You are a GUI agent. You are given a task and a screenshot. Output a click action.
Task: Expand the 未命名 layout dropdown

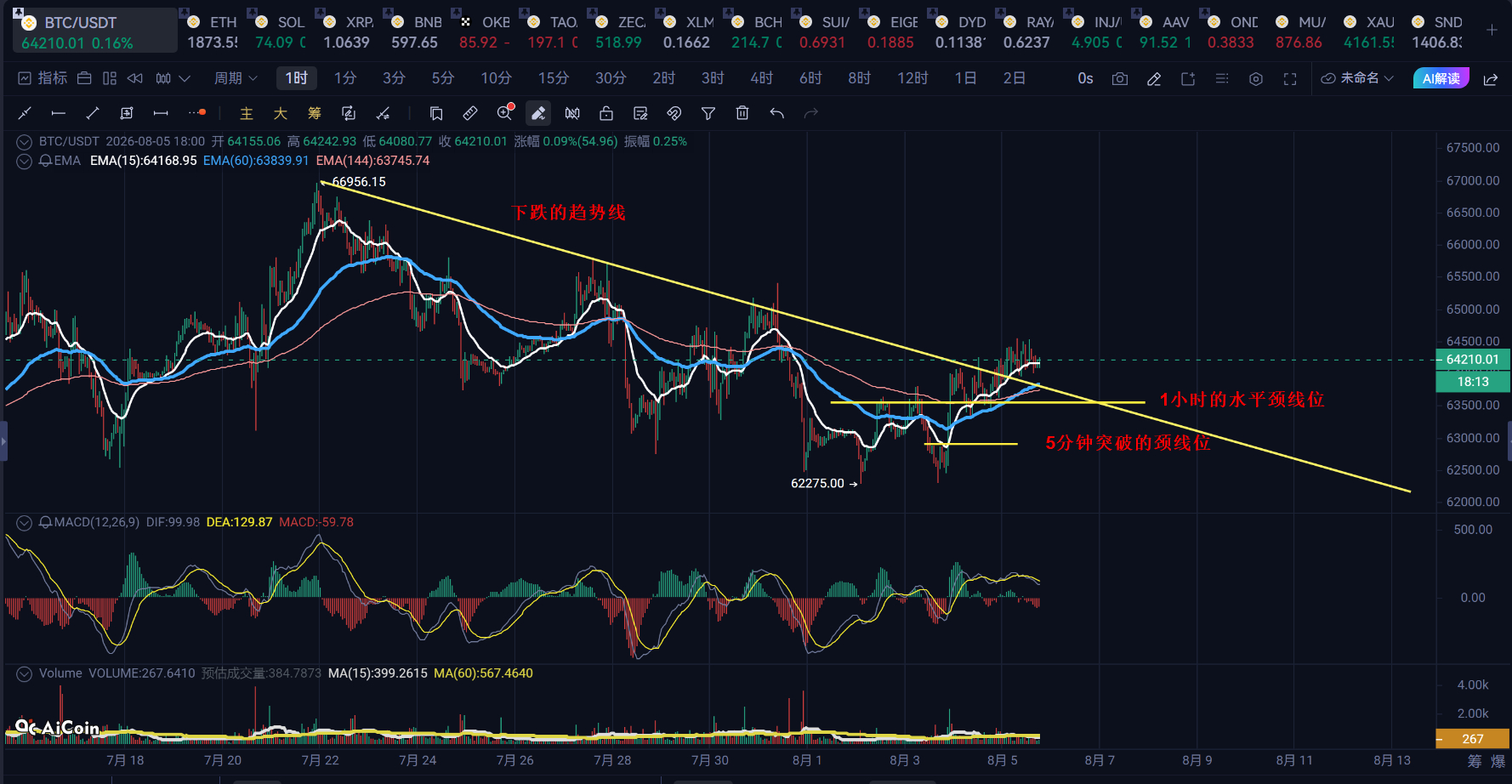1358,78
